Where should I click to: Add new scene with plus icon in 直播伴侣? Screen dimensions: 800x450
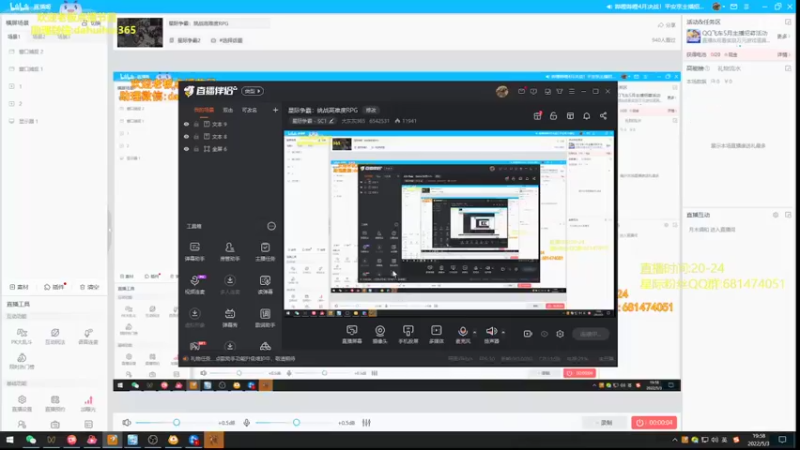click(275, 110)
